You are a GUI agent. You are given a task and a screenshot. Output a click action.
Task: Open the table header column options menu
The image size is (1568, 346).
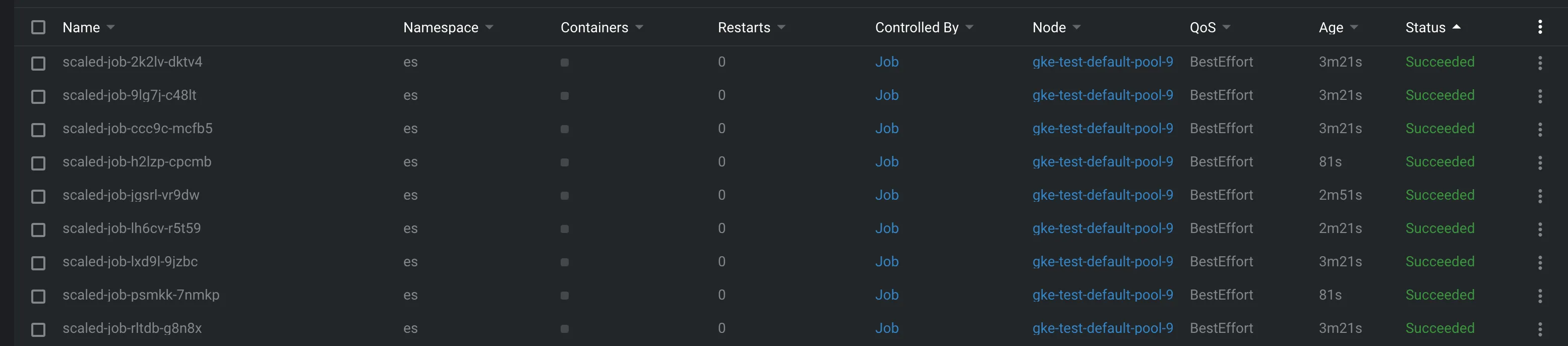click(1539, 27)
